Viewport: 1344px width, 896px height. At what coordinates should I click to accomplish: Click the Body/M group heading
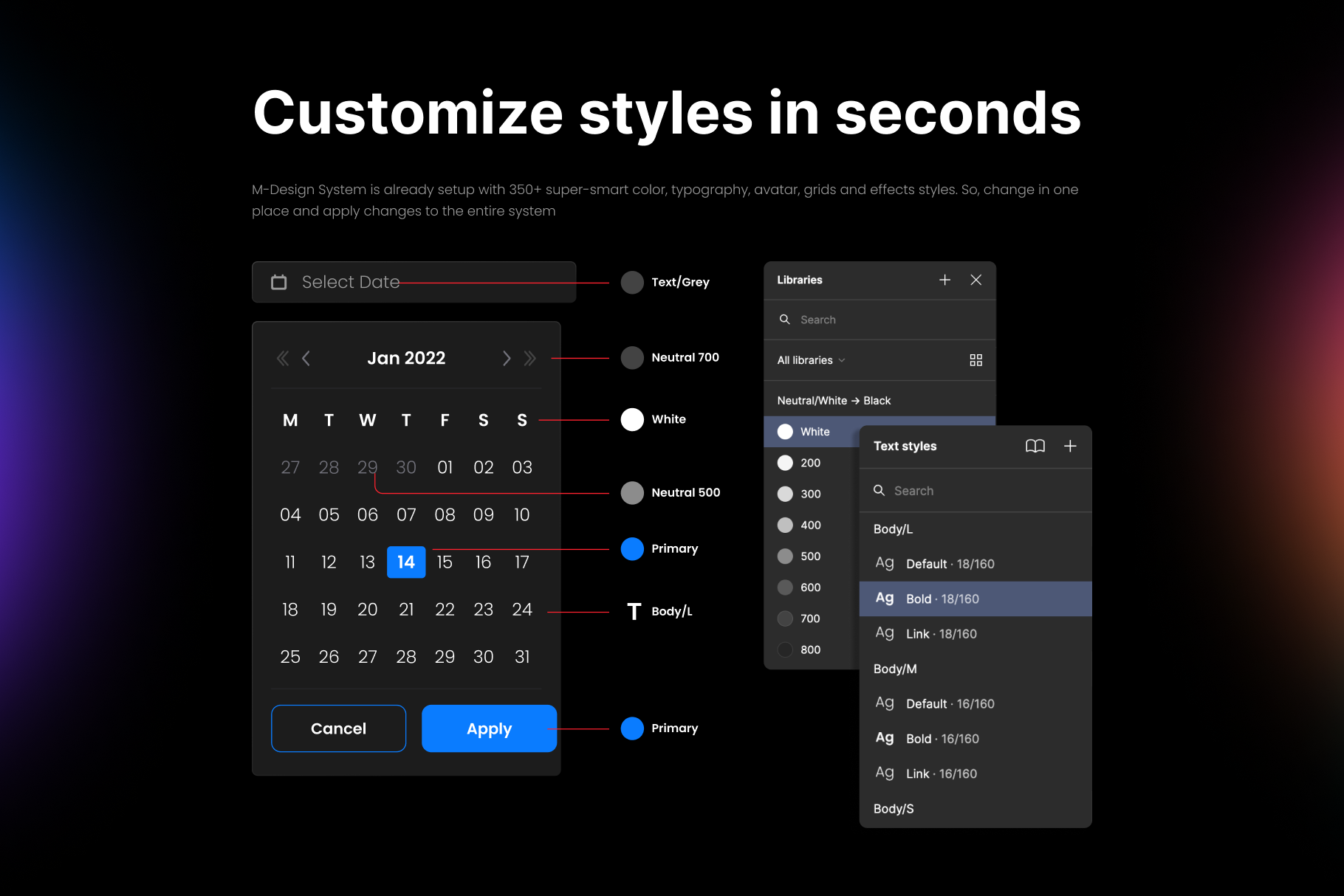[x=895, y=669]
